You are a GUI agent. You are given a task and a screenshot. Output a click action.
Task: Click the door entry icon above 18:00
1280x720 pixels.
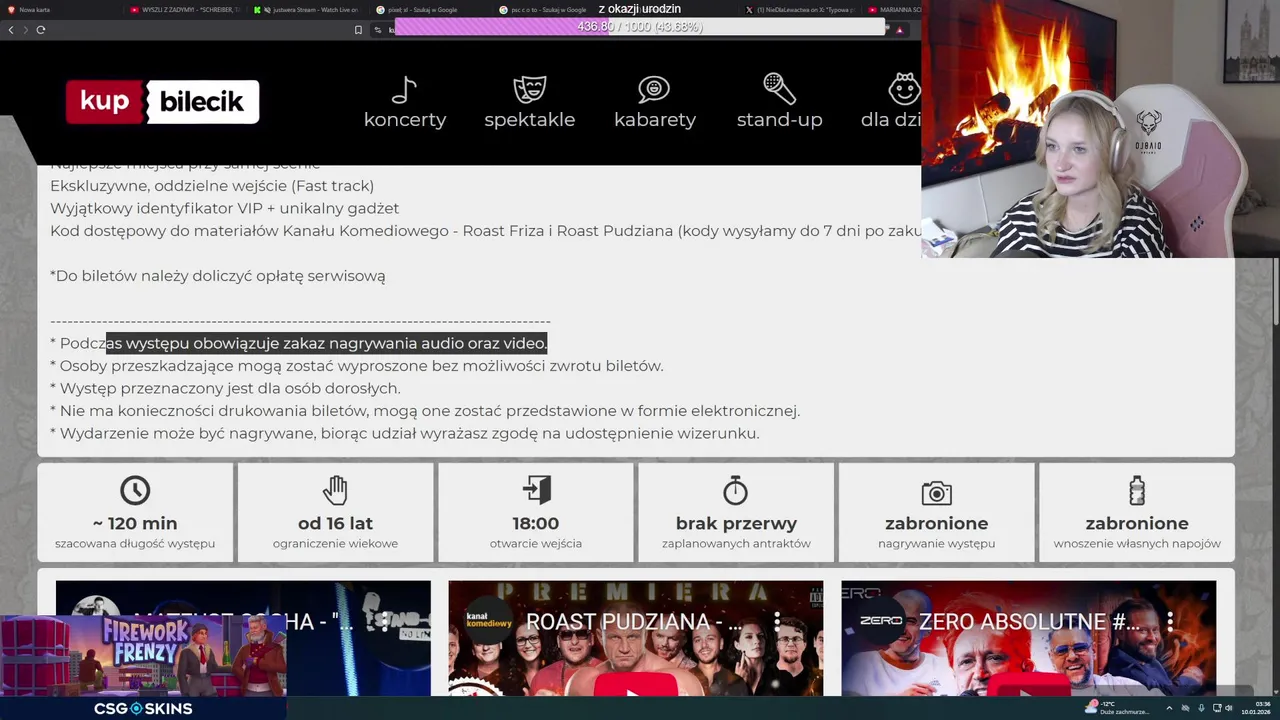pyautogui.click(x=536, y=490)
